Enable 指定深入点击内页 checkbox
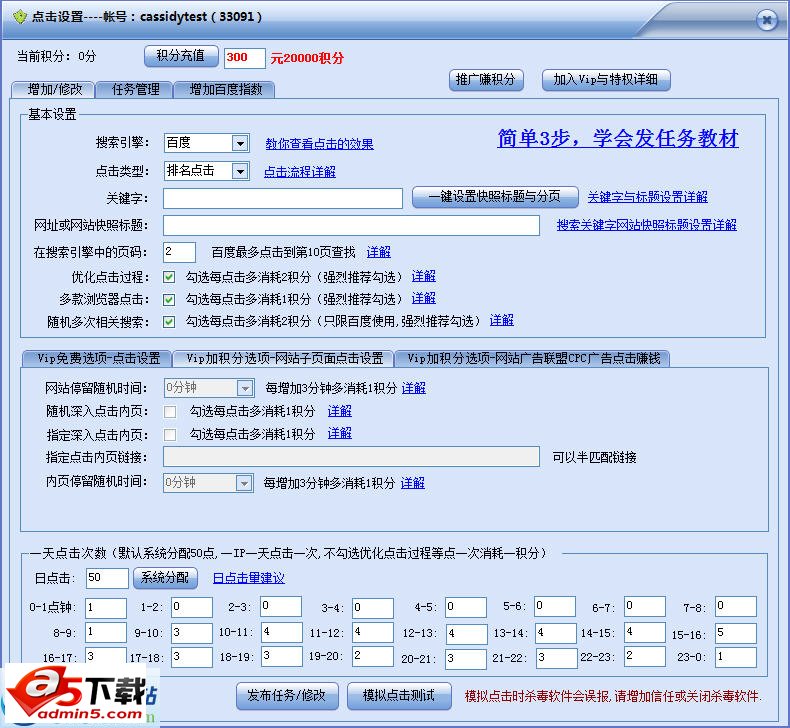 coord(170,434)
